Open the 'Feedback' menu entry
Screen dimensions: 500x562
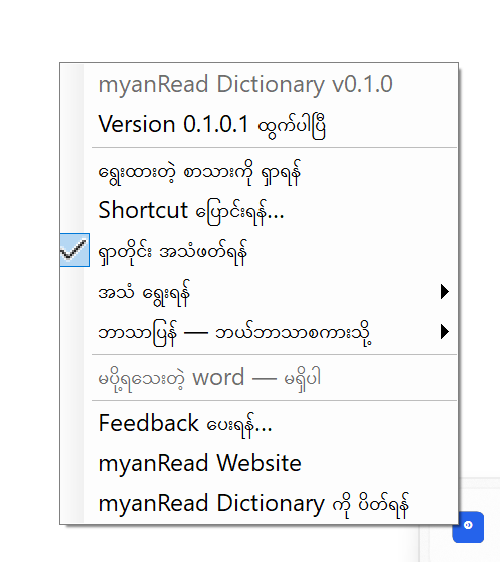point(259,424)
